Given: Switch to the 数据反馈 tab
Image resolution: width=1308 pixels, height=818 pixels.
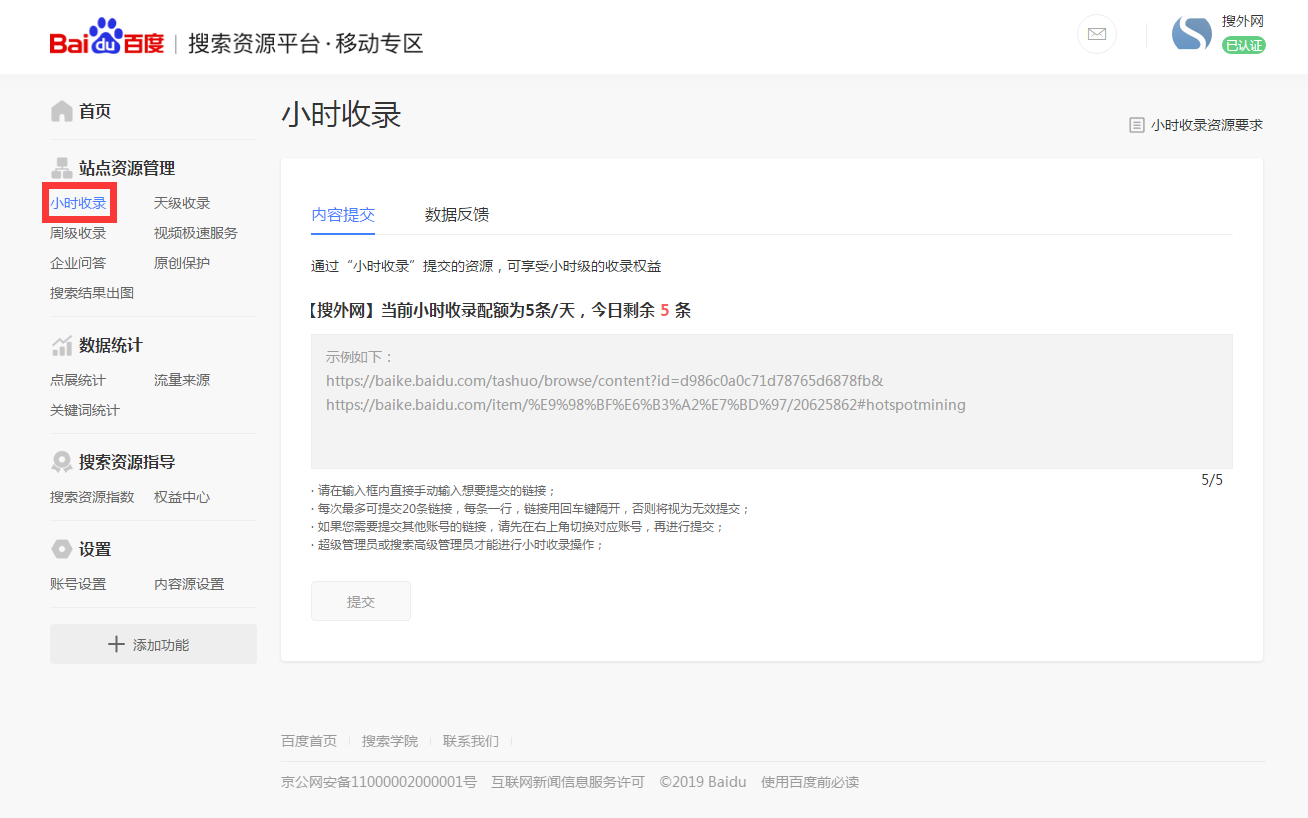Looking at the screenshot, I should tap(455, 214).
